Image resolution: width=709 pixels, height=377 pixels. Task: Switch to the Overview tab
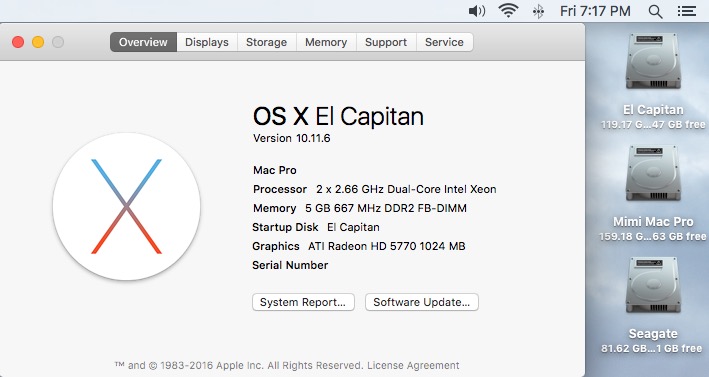[x=143, y=42]
